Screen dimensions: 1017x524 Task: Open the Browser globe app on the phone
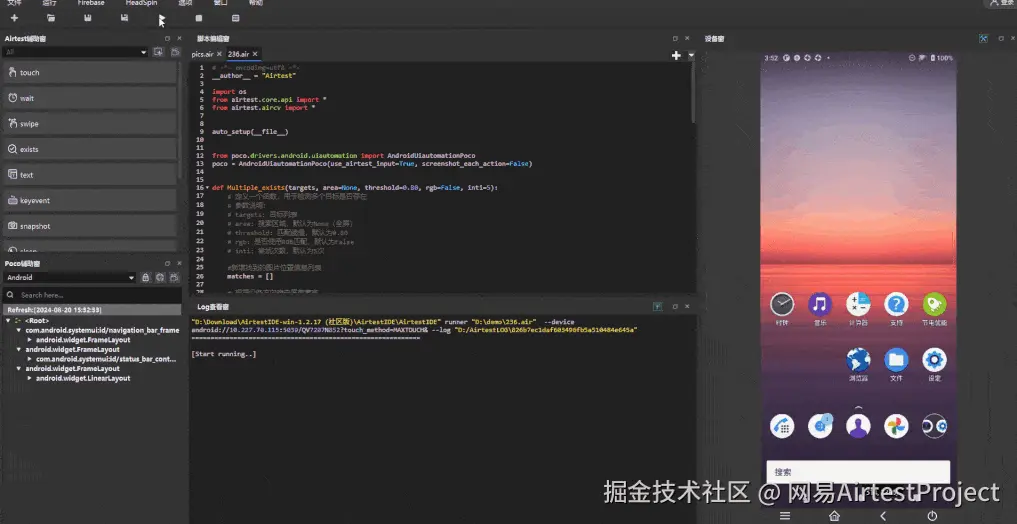858,359
